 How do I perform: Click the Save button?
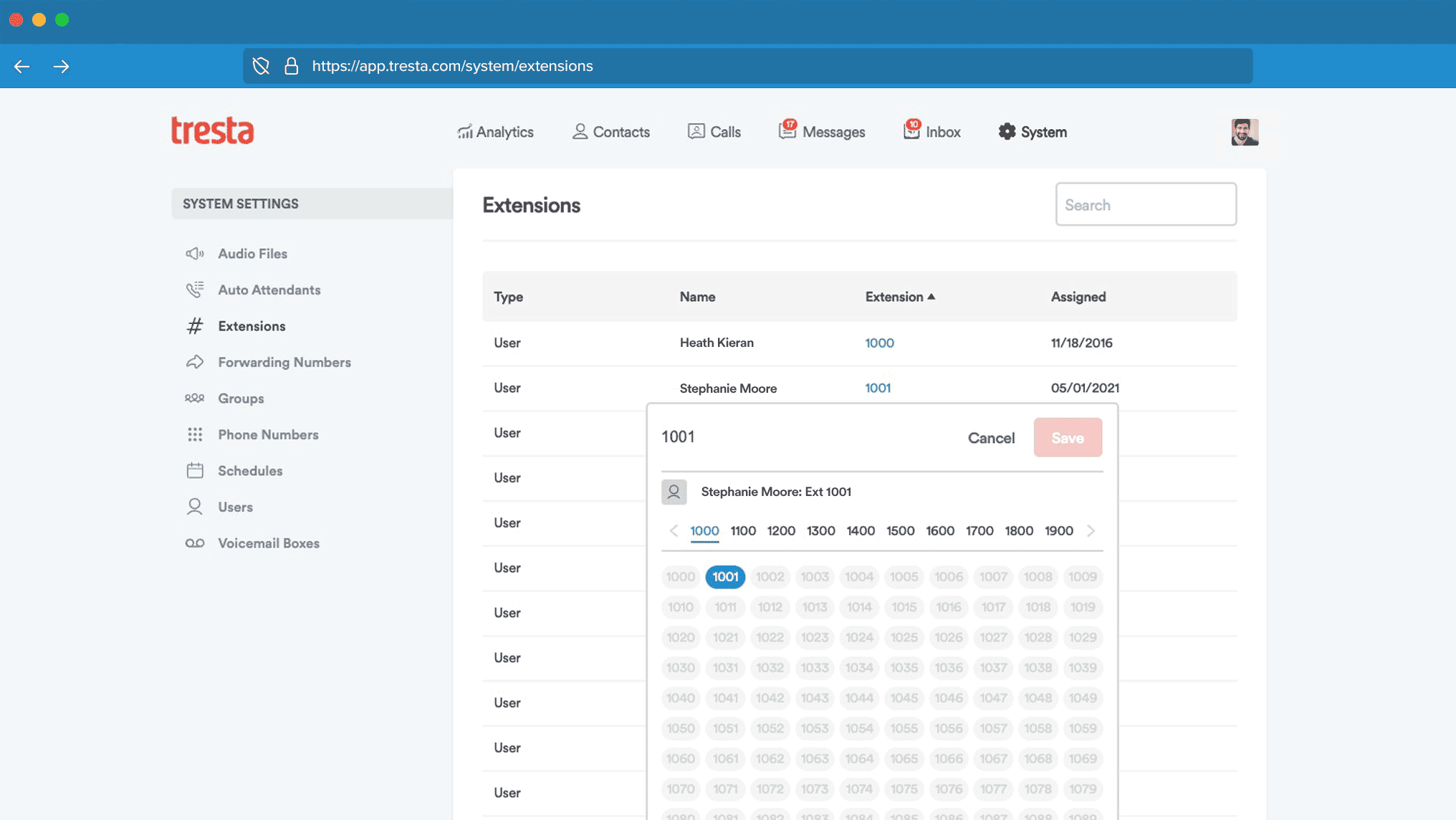(1068, 438)
